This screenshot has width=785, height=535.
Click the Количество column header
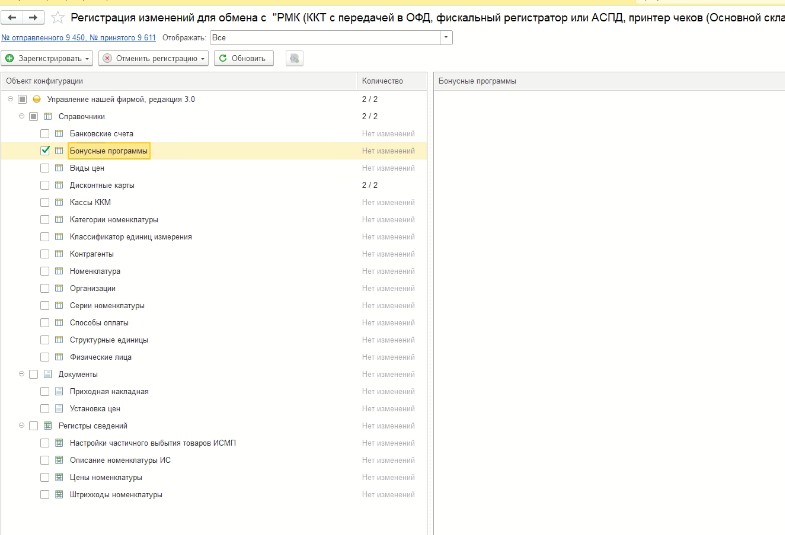click(x=382, y=81)
